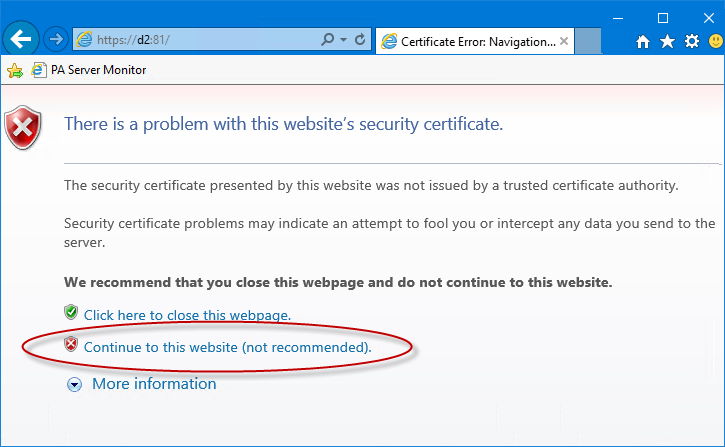Click the Forward navigation arrow

[x=56, y=40]
